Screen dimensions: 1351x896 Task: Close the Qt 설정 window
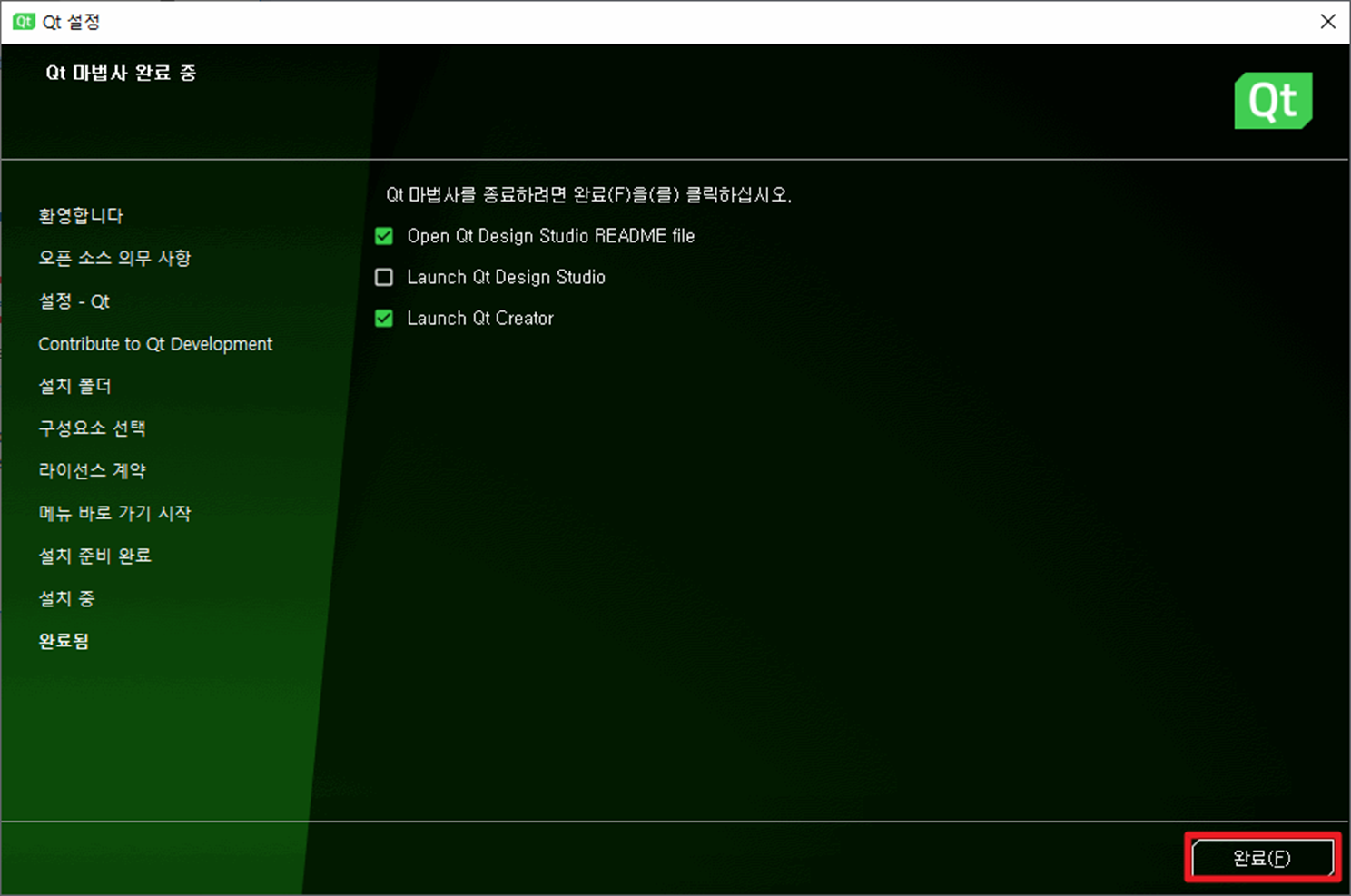[1327, 22]
